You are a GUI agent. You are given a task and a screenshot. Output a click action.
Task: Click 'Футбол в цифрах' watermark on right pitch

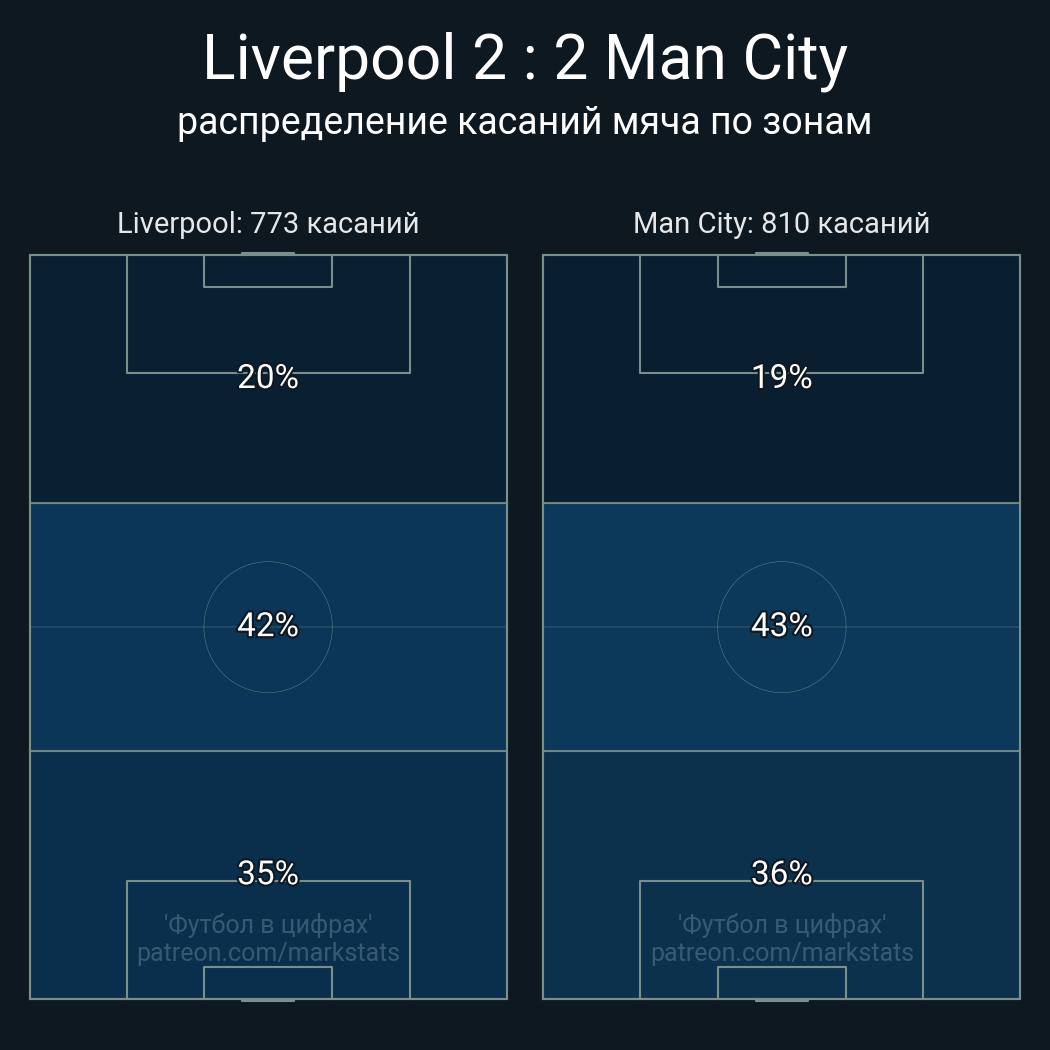click(782, 925)
